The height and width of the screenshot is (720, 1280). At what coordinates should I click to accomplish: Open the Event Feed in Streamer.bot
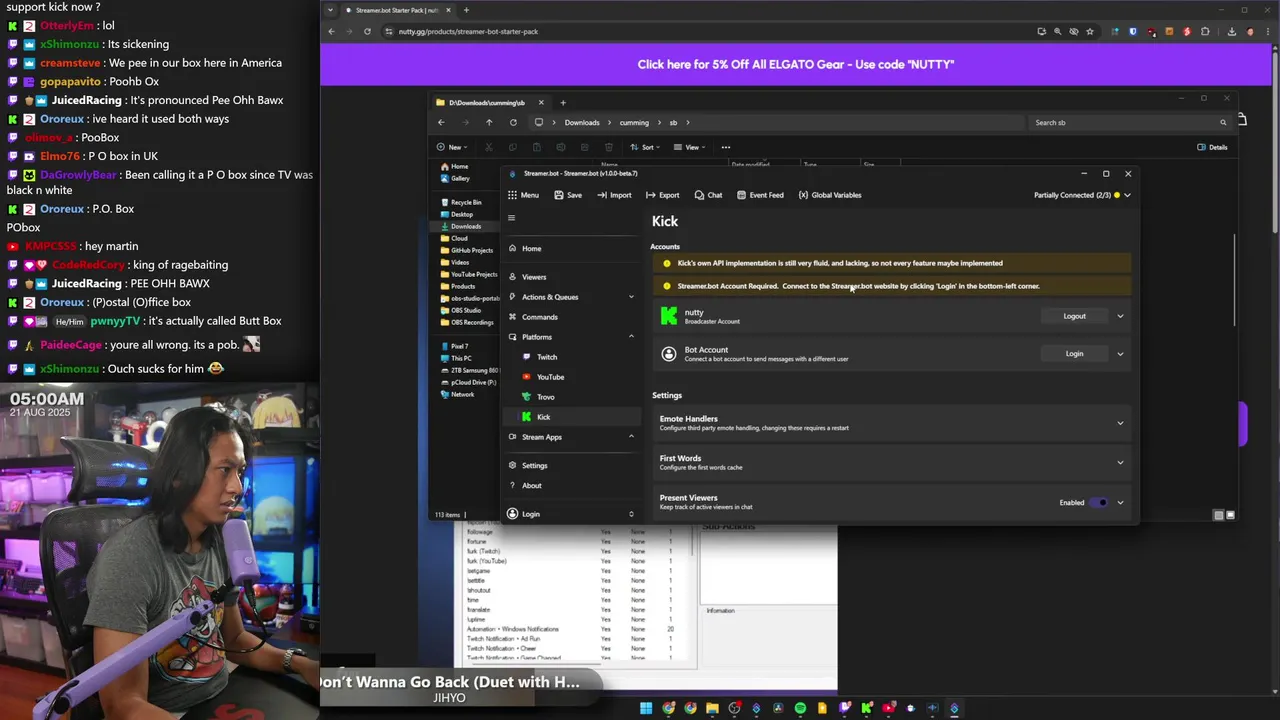coord(760,195)
